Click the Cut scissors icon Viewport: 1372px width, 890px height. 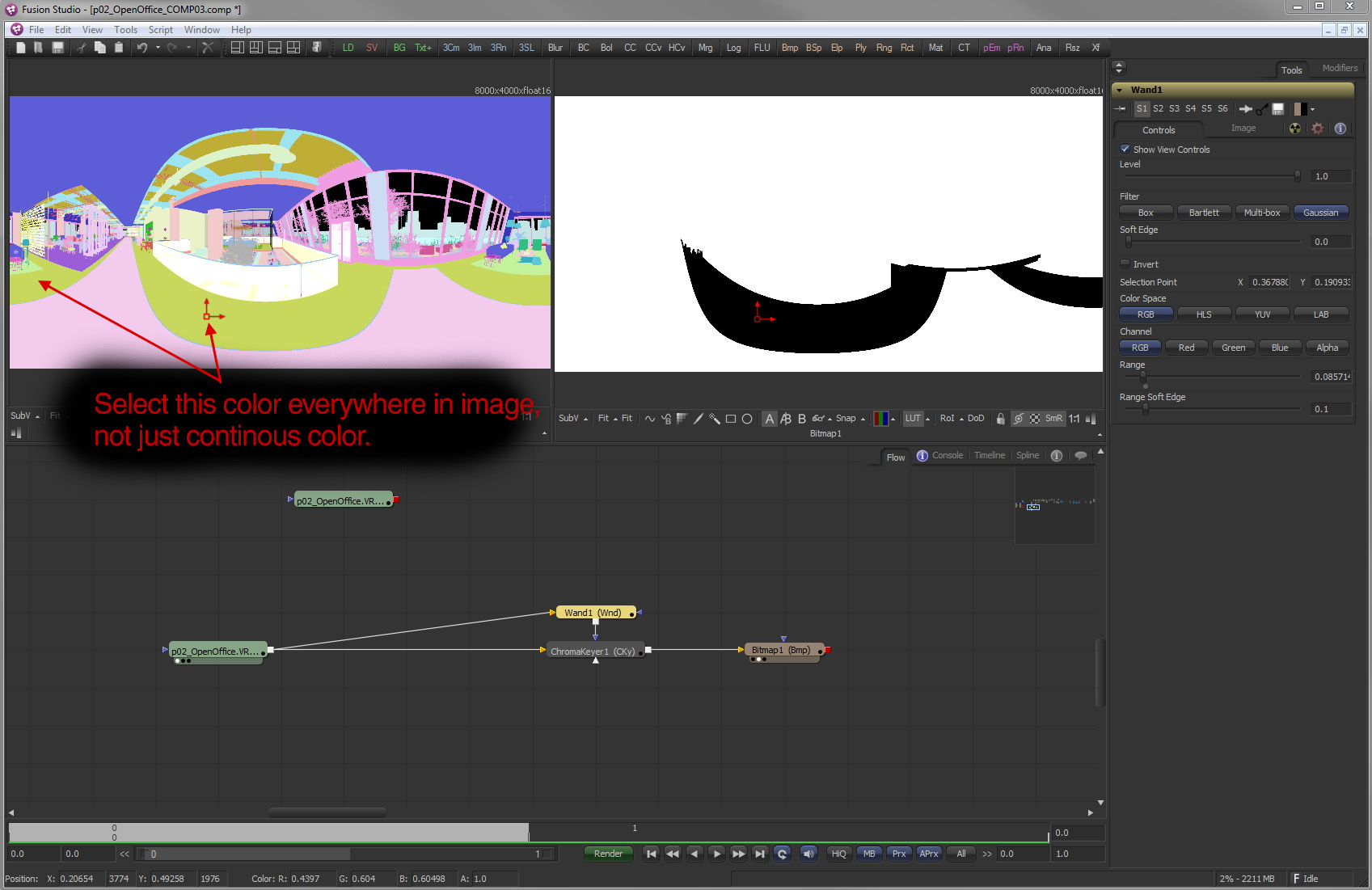click(82, 48)
